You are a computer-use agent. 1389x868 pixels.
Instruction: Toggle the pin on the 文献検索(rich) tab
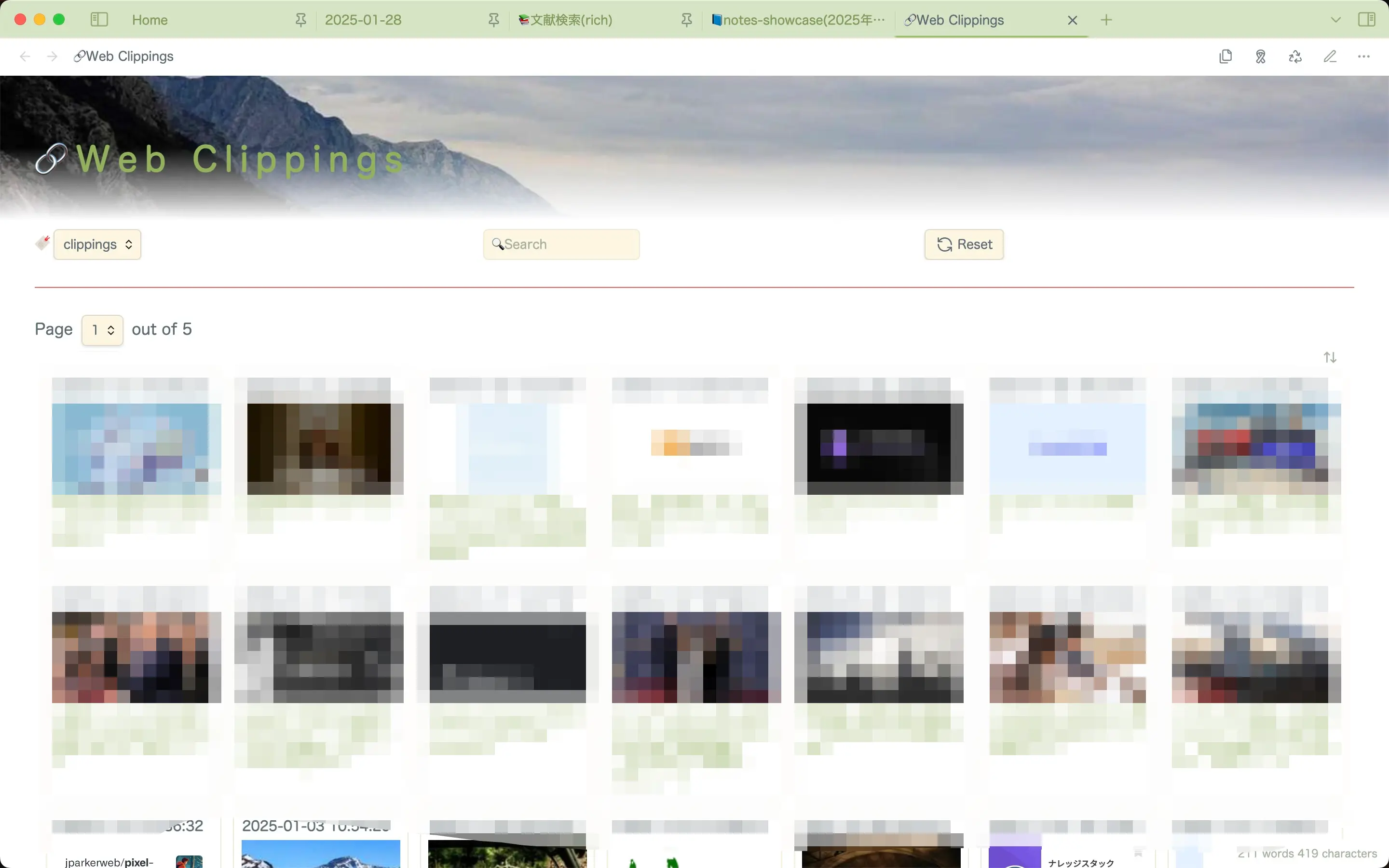coord(686,20)
